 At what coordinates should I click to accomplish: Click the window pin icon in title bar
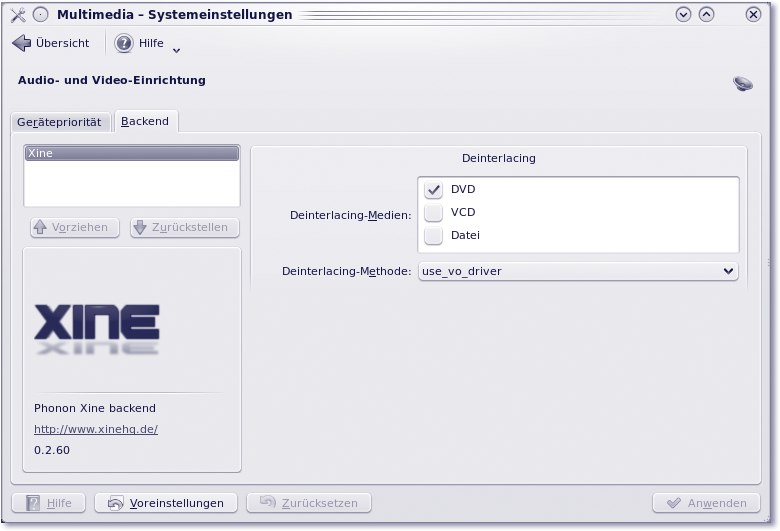pos(40,15)
